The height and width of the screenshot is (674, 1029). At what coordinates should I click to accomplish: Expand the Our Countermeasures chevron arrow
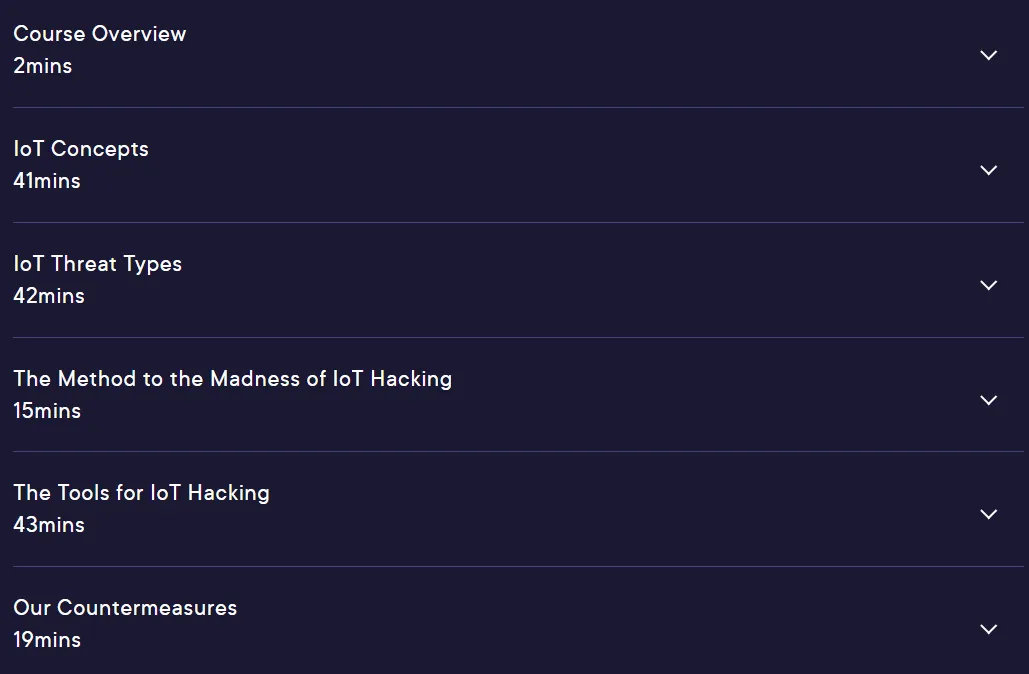(988, 629)
